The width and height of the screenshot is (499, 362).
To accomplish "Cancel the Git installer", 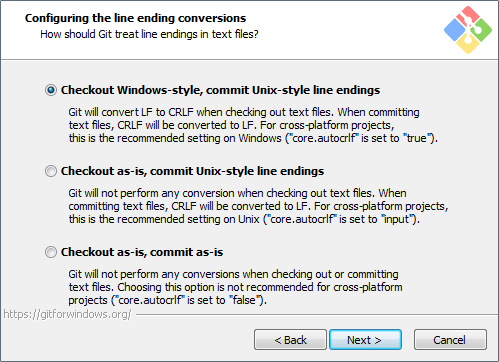I will (x=450, y=340).
